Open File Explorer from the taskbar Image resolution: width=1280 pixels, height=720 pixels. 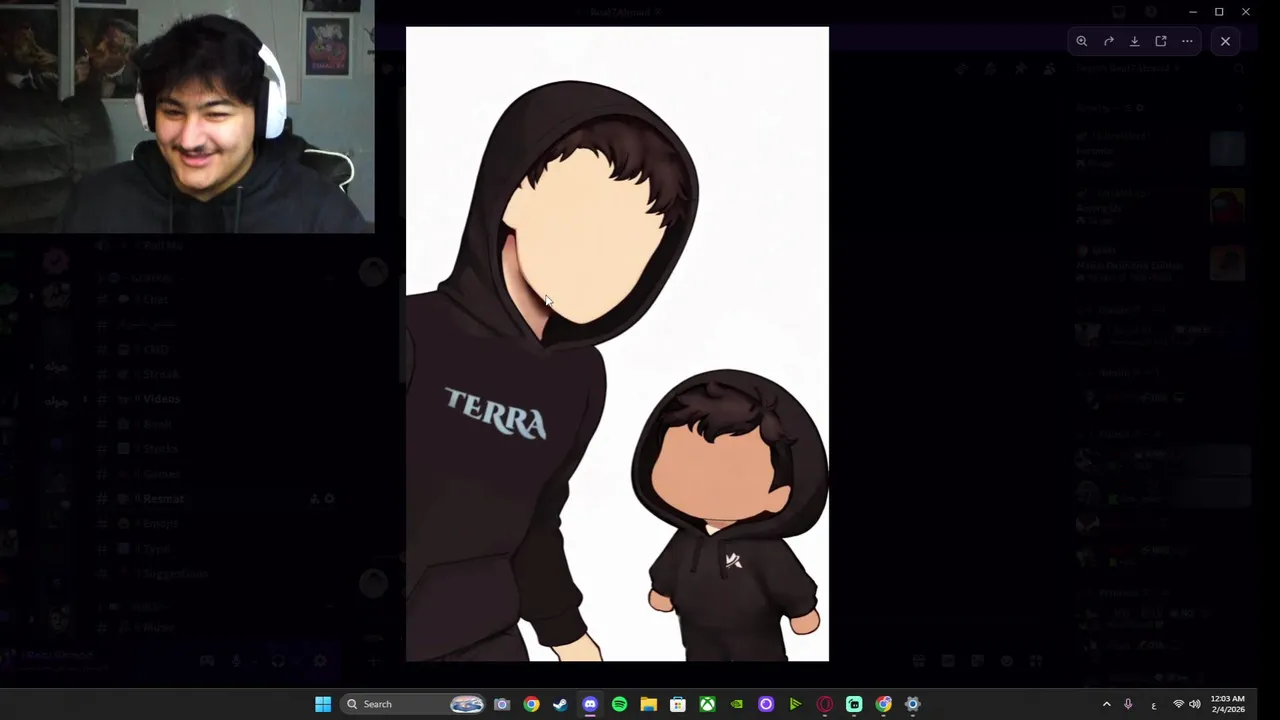click(648, 704)
